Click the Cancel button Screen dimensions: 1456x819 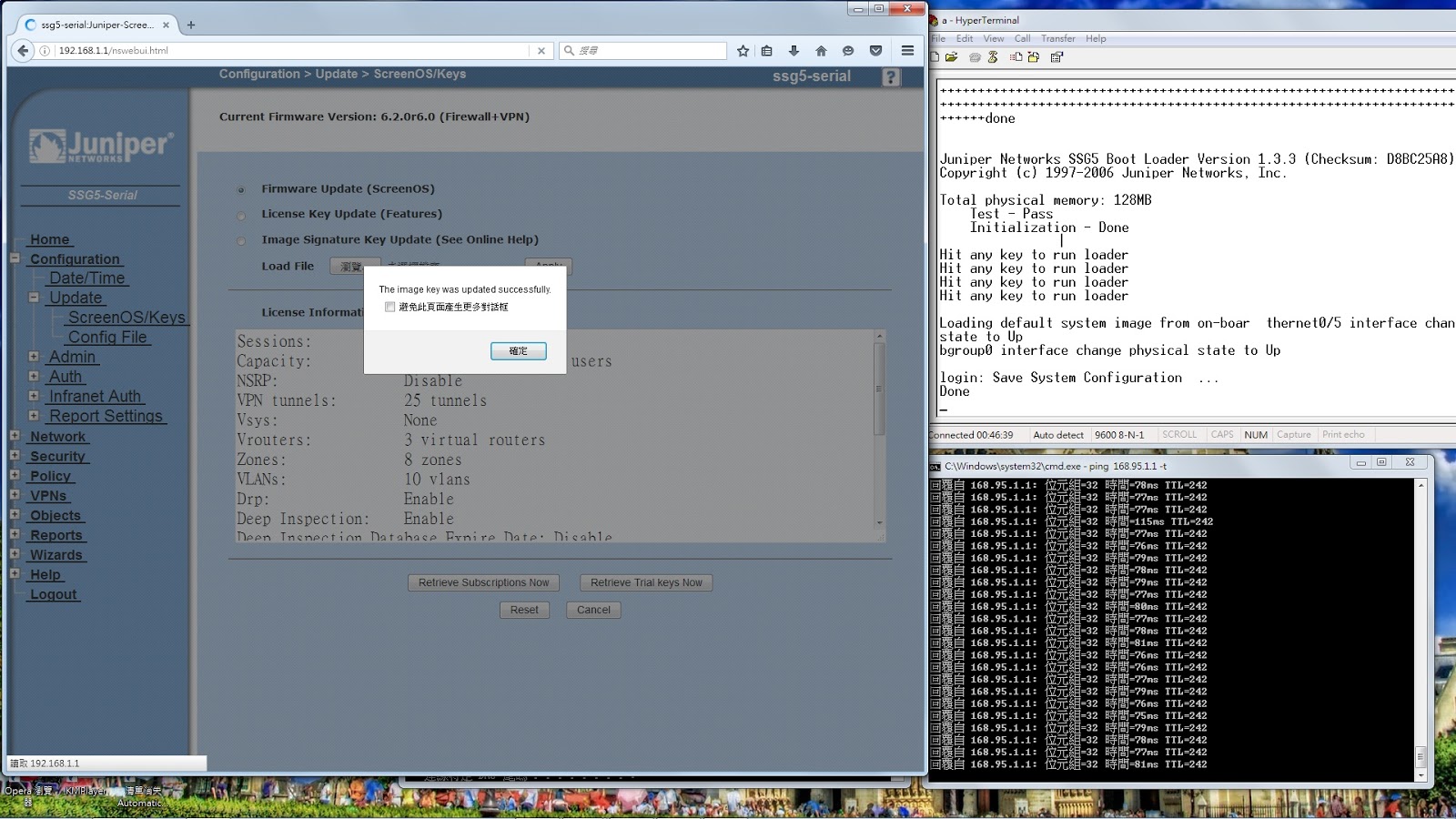point(593,611)
